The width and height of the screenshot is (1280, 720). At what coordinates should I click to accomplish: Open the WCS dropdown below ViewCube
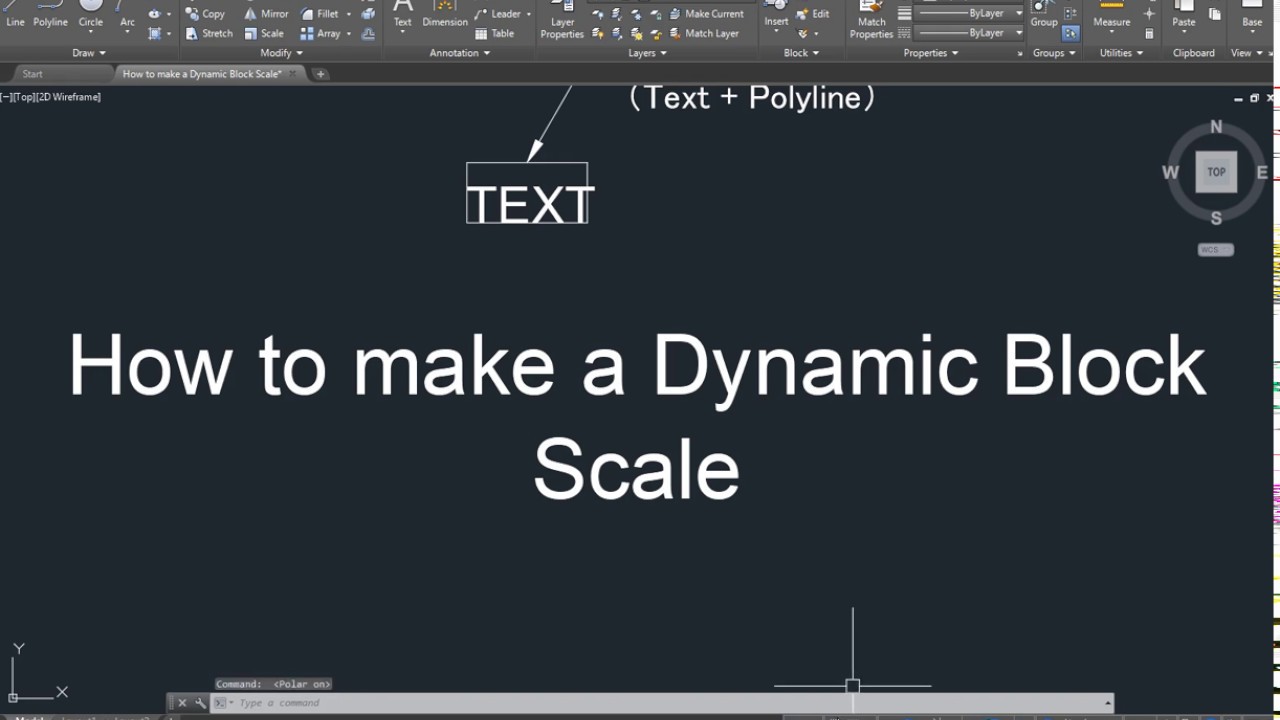pos(1216,250)
